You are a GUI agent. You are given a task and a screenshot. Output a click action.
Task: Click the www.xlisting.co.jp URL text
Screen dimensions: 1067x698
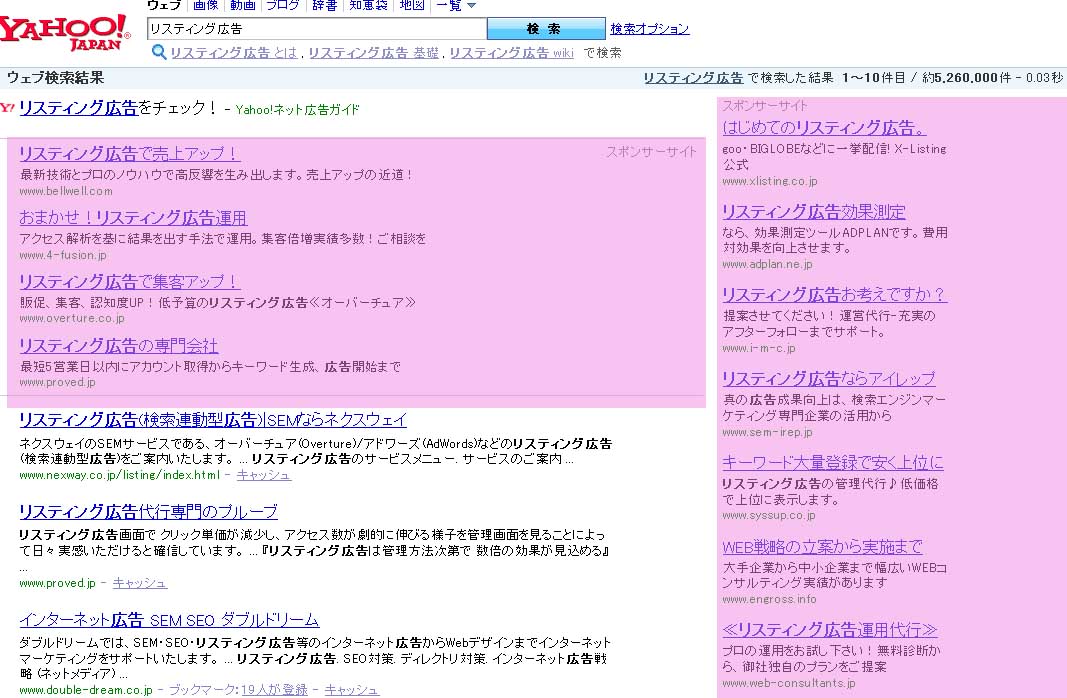[x=770, y=181]
